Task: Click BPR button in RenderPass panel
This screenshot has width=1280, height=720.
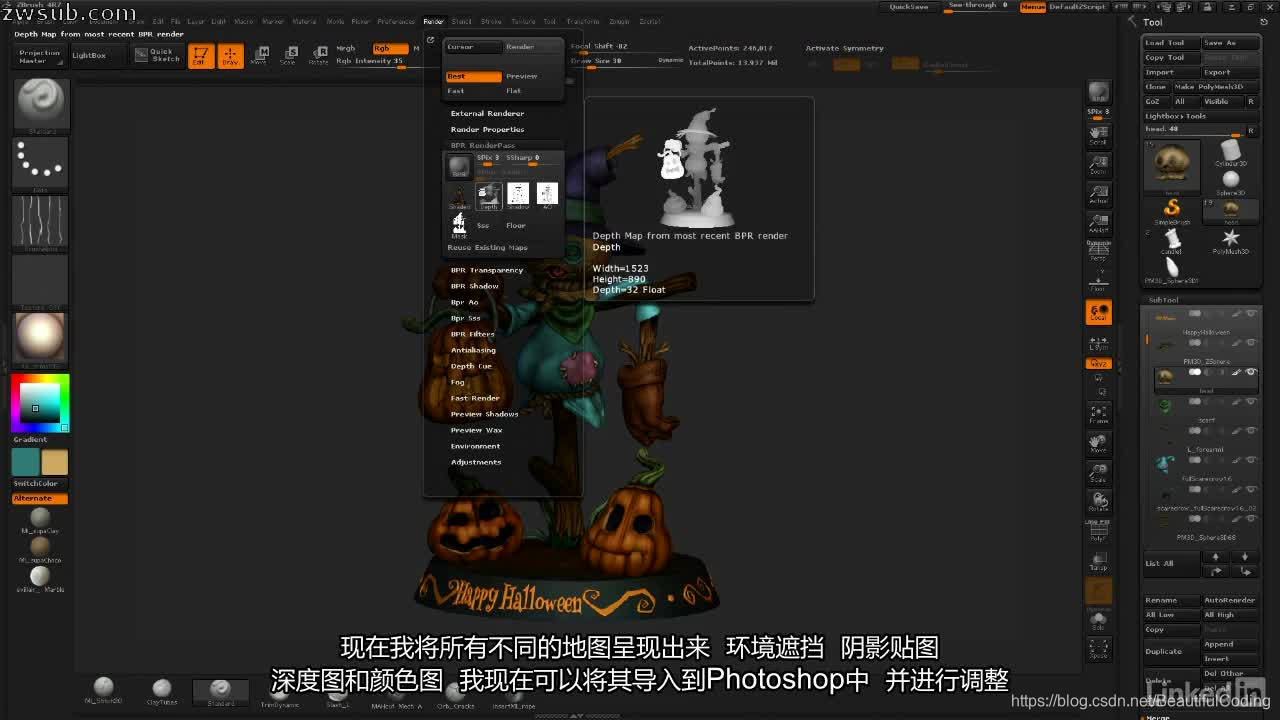Action: click(x=459, y=166)
